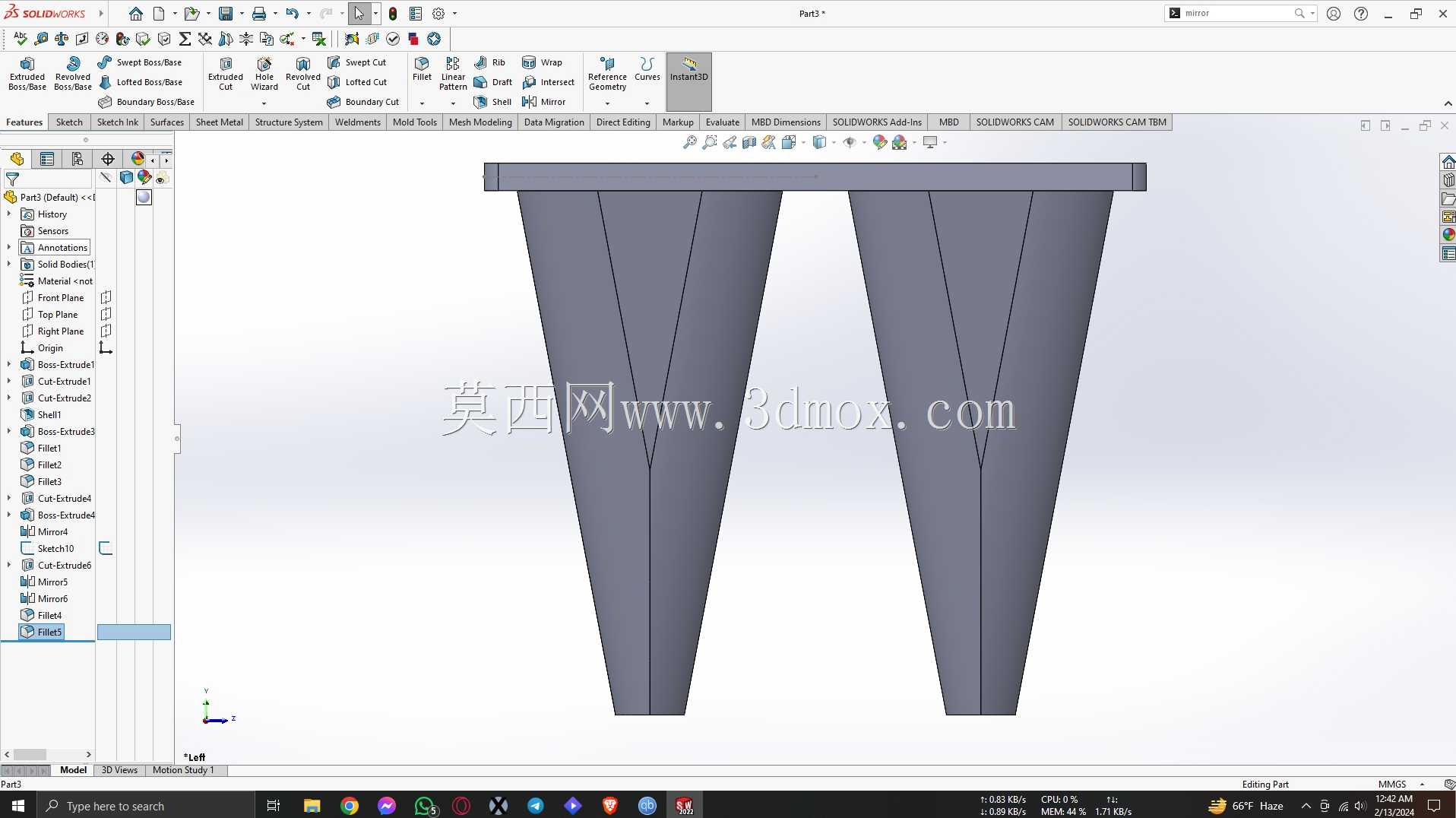Click the appearance sphere swatch in the tree
1456x818 pixels.
pyautogui.click(x=144, y=198)
